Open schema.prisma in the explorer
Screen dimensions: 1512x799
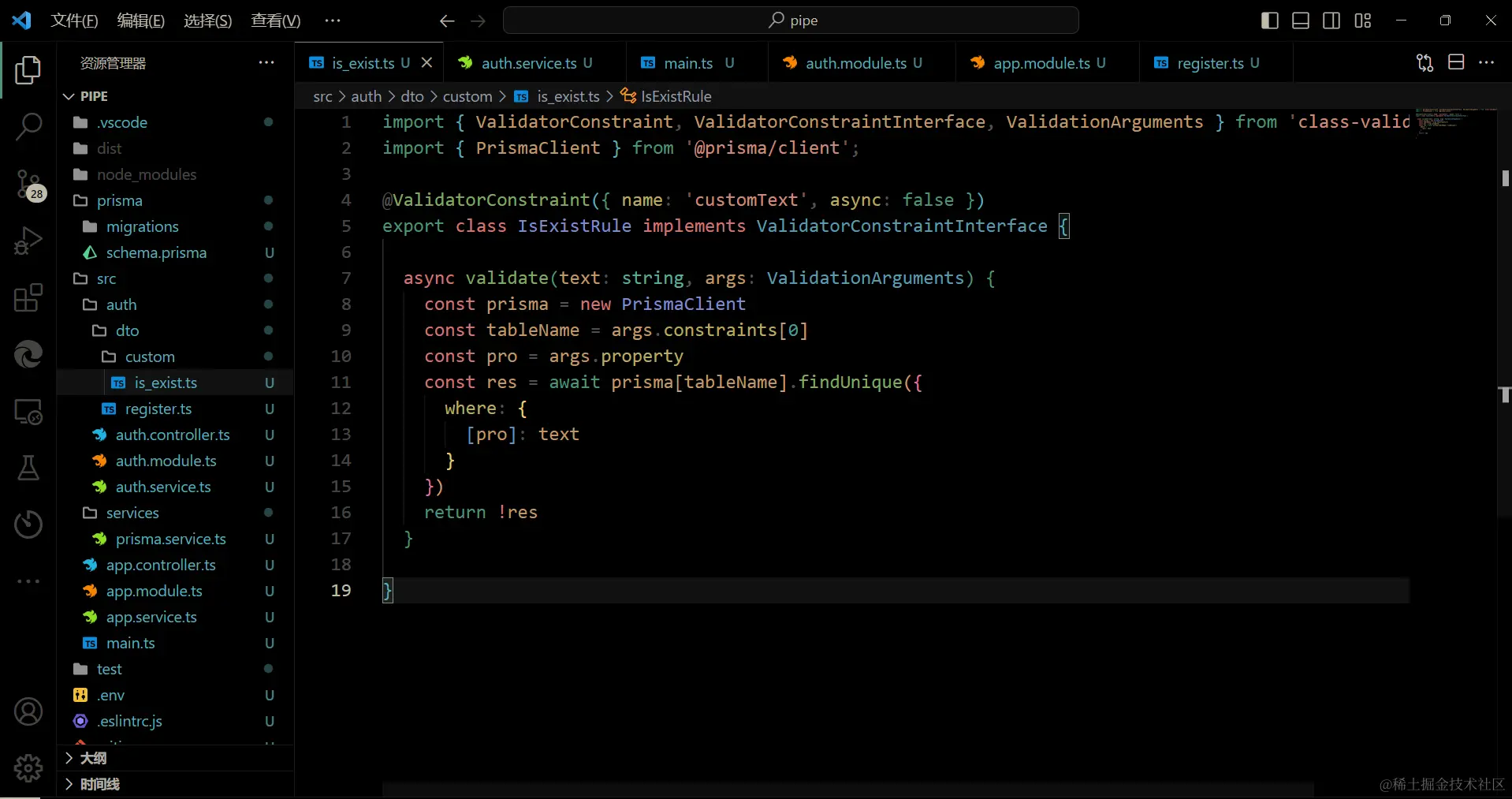[175, 252]
